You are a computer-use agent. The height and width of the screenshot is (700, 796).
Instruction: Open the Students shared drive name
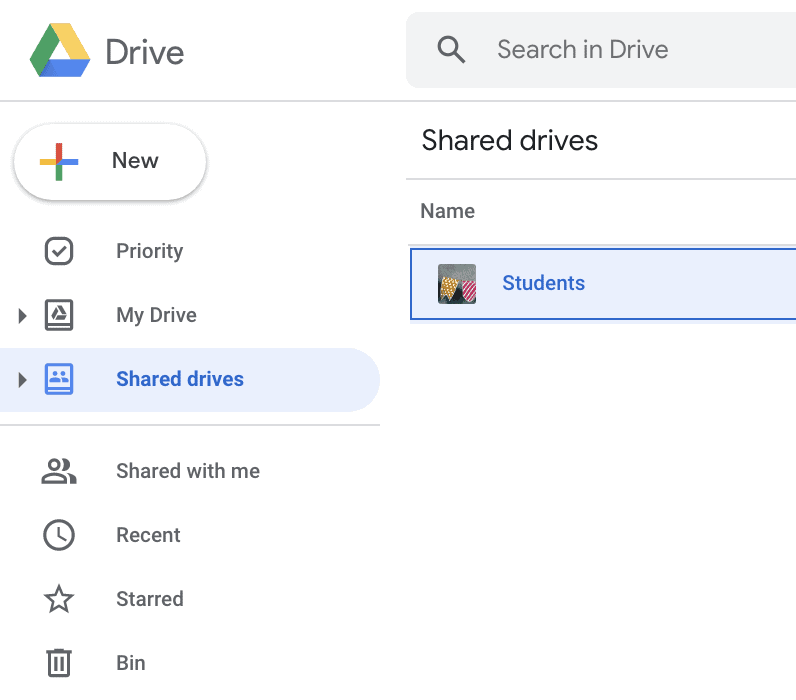pos(543,283)
